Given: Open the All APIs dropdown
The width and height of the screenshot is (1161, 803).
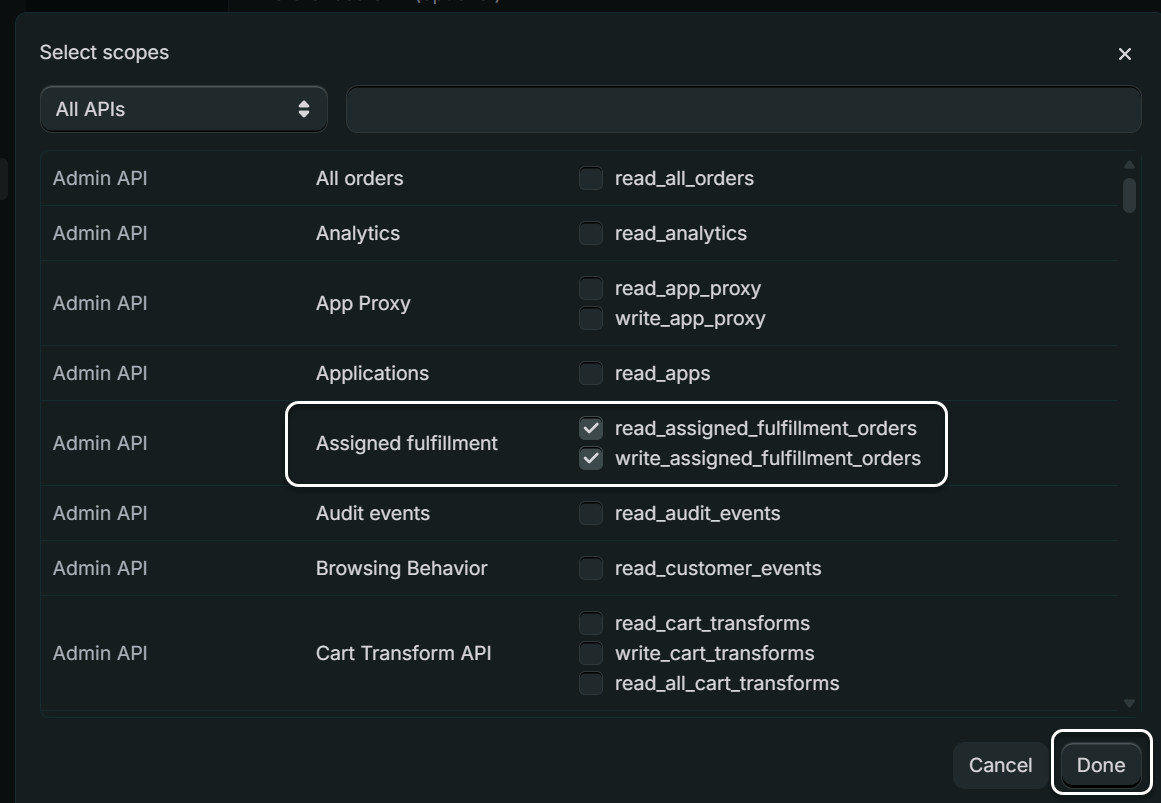Looking at the screenshot, I should (x=184, y=109).
